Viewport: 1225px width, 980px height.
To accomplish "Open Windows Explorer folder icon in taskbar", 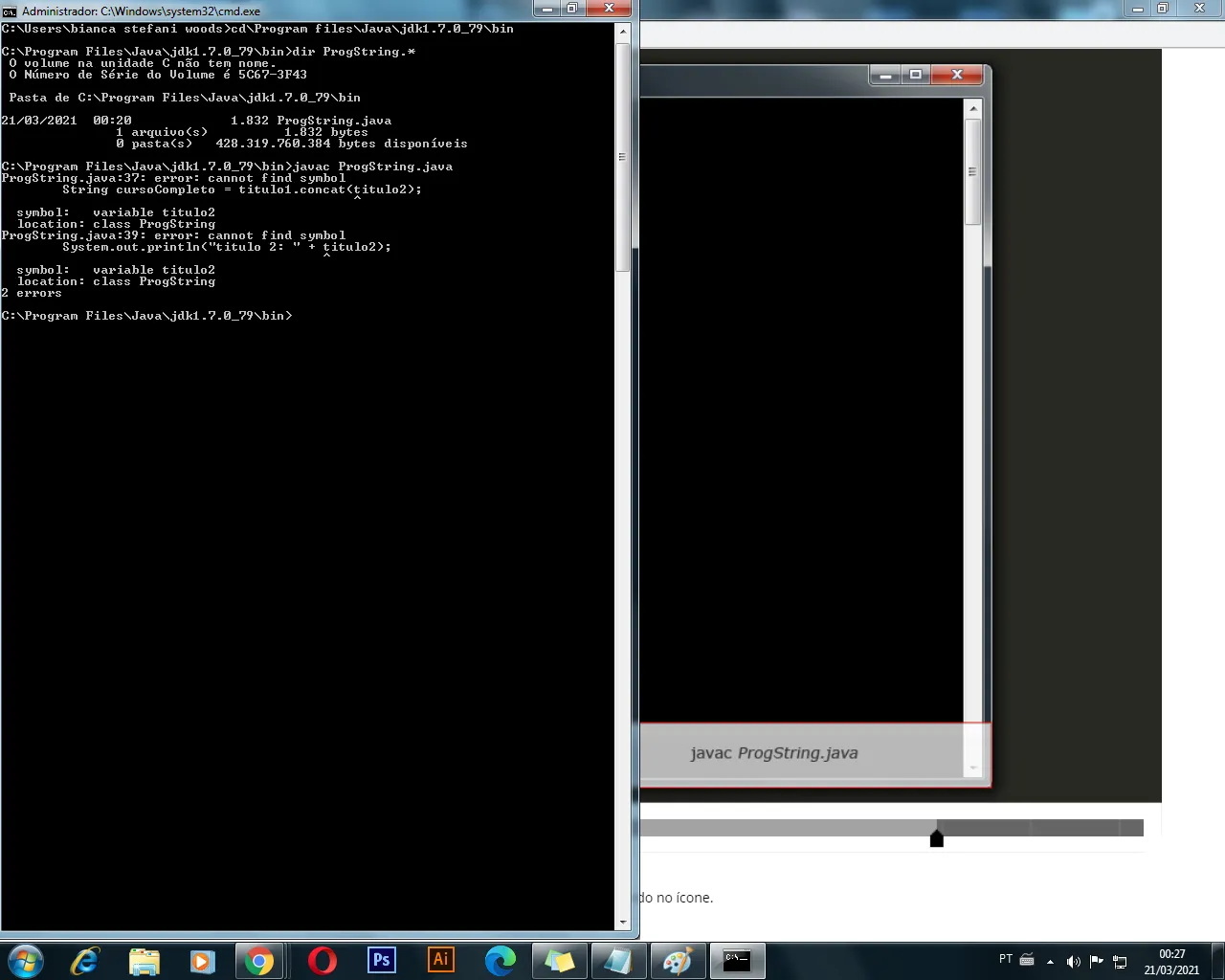I will [x=144, y=961].
